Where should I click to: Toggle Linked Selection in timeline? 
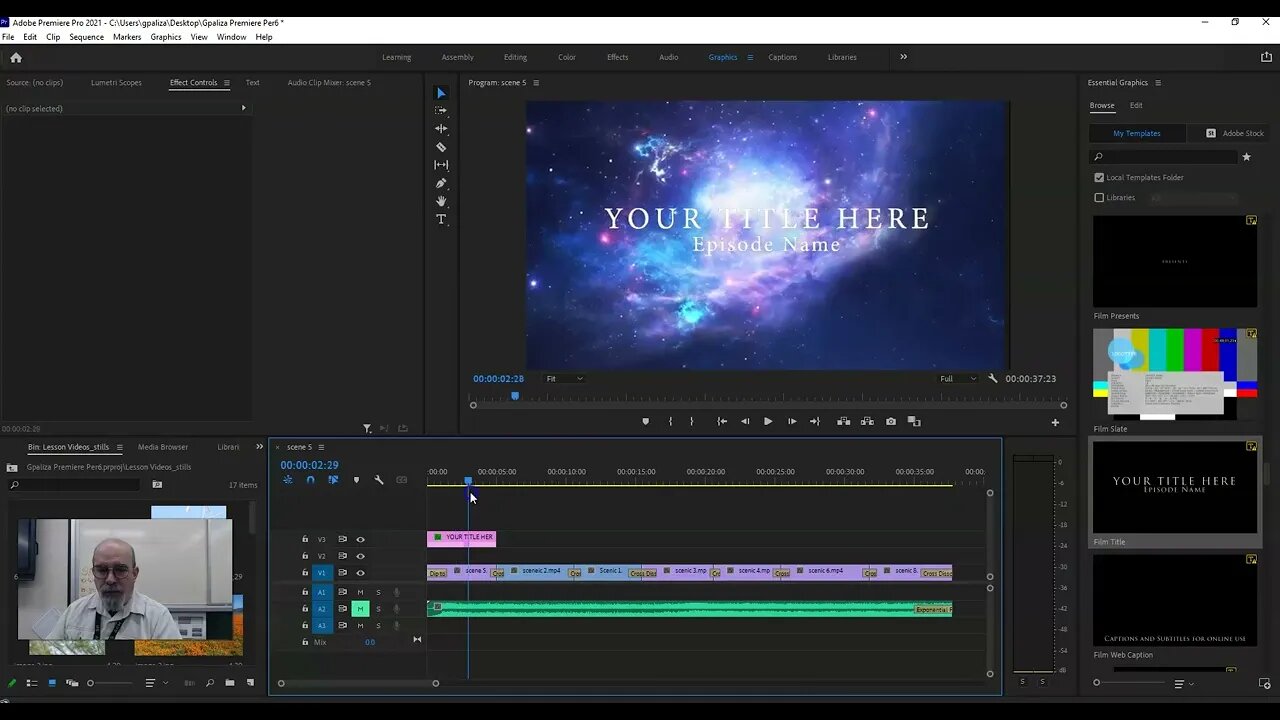coord(333,480)
